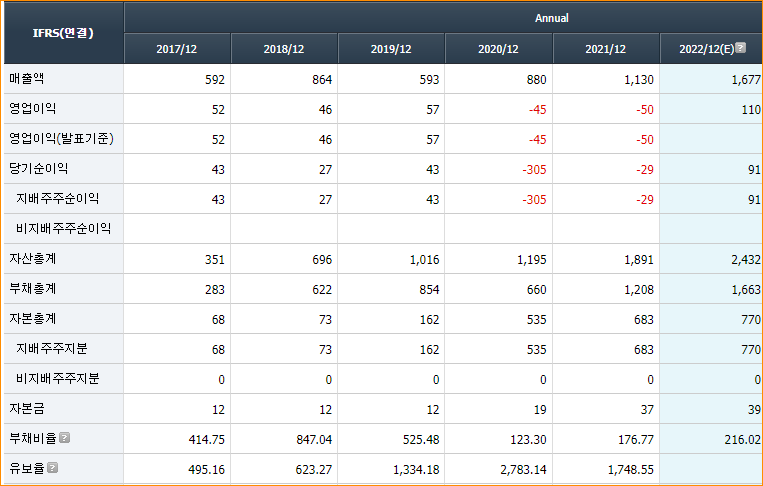Click the help icon beside 유보율
This screenshot has width=763, height=486.
pyautogui.click(x=53, y=468)
